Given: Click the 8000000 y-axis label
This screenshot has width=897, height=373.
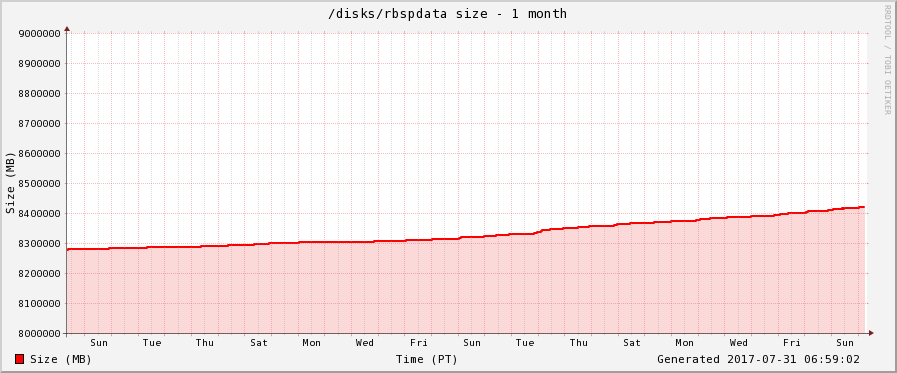Looking at the screenshot, I should click(39, 334).
